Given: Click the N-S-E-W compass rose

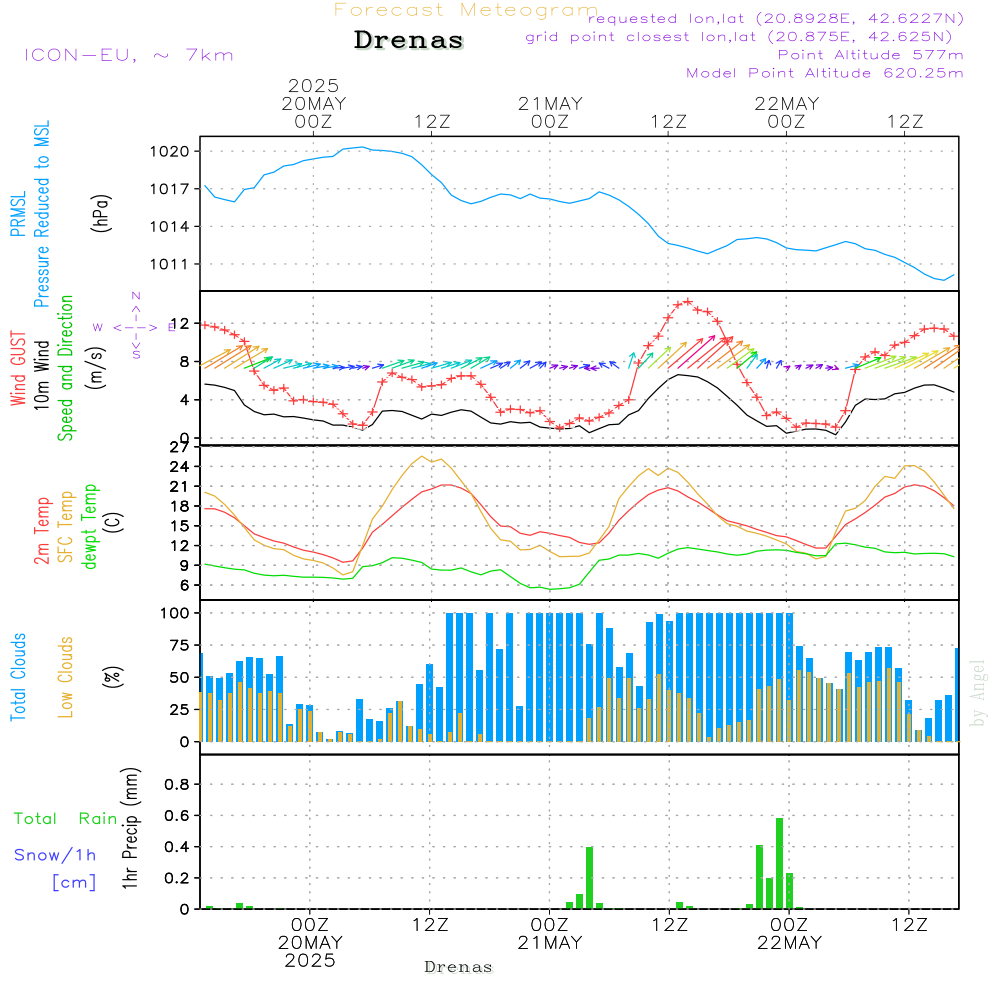Looking at the screenshot, I should tap(136, 327).
